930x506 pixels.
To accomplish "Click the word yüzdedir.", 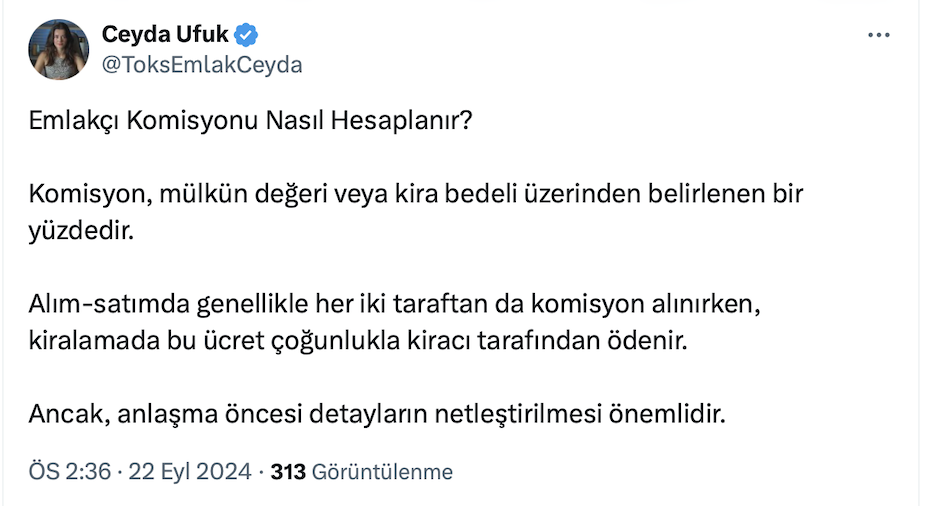I will coord(80,232).
